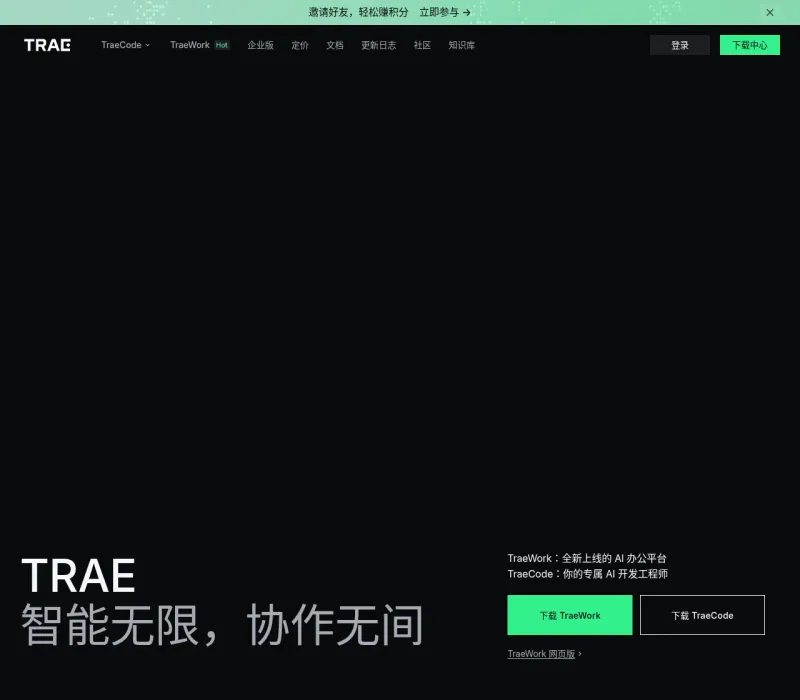Screen dimensions: 800x700
Task: Go to 定价 pricing page
Action: tap(300, 45)
